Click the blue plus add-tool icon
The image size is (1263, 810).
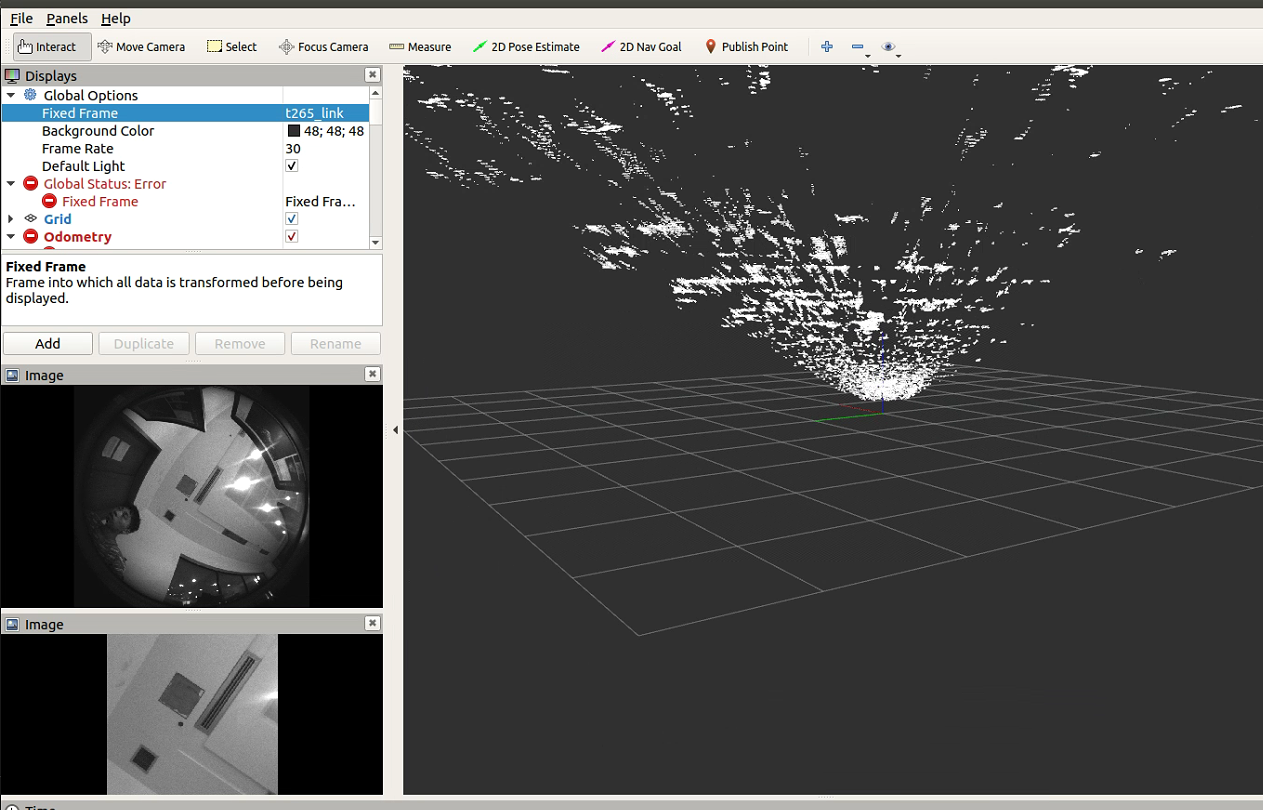(827, 47)
